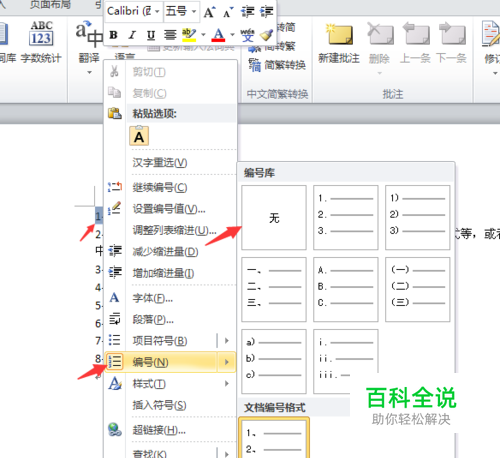Viewport: 500px width, 458px height.
Task: Toggle Underline in the mini toolbar
Action: [151, 35]
